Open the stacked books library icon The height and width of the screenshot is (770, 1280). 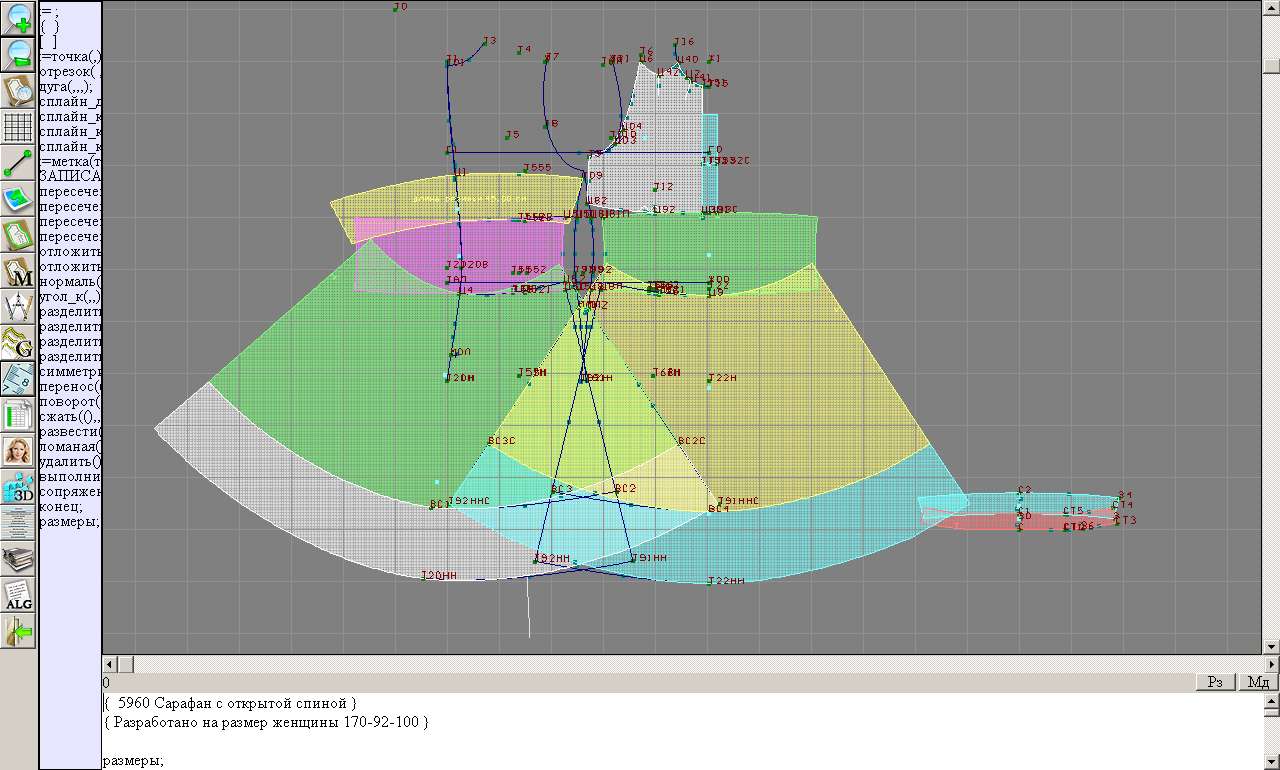coord(19,558)
